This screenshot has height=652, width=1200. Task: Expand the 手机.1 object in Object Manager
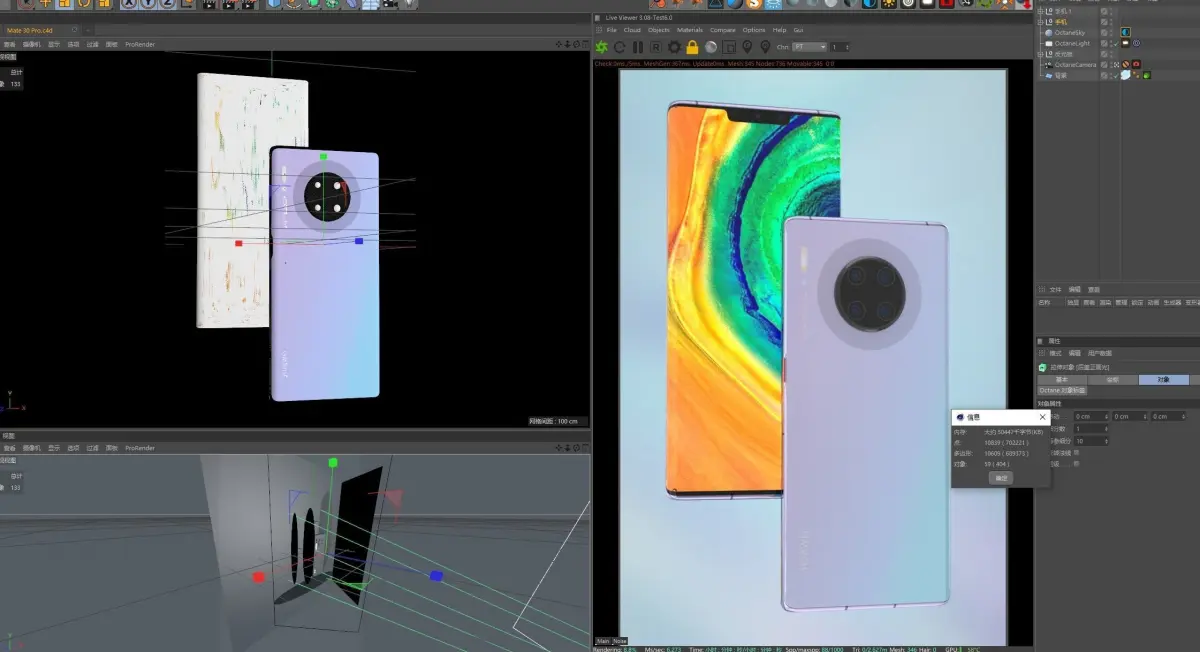coord(1040,11)
